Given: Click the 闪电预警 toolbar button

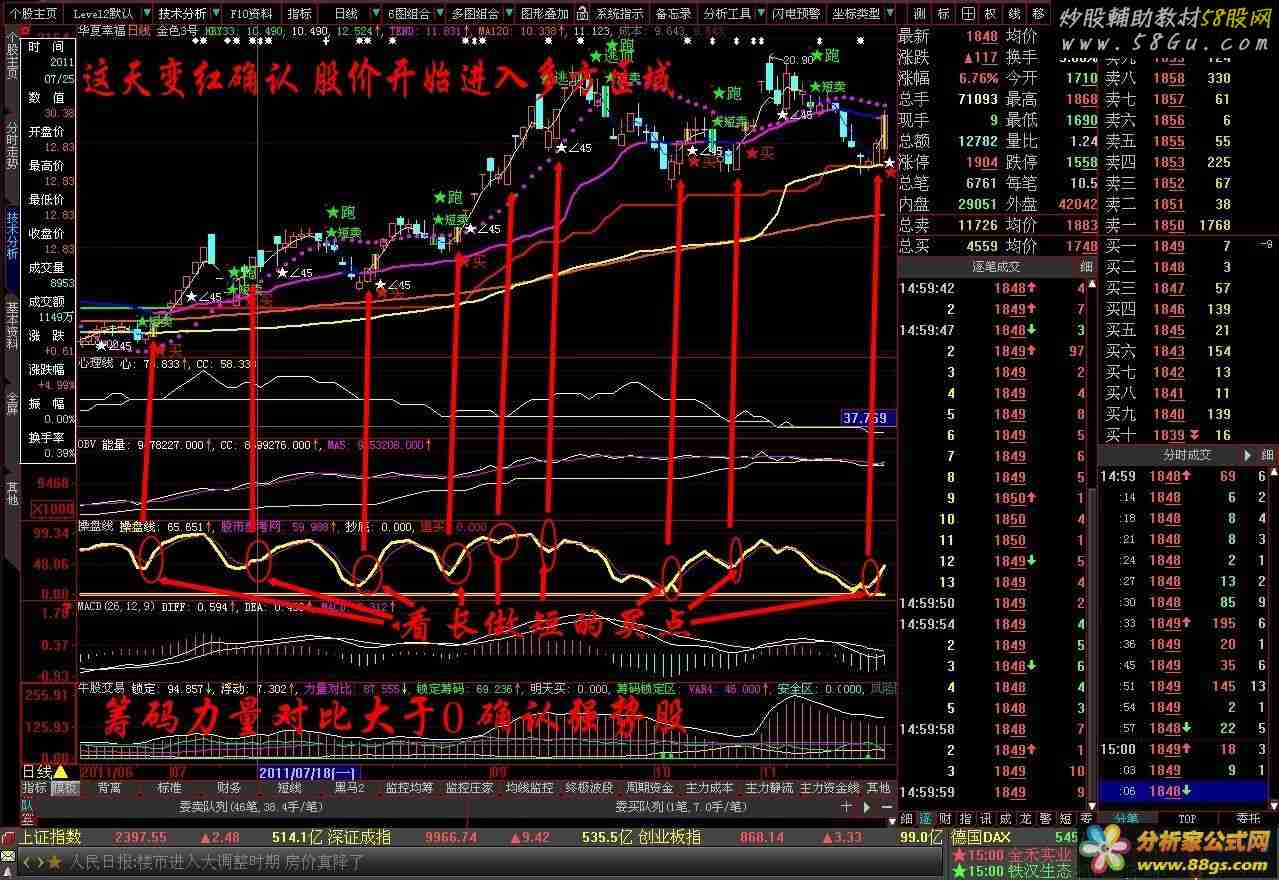Looking at the screenshot, I should 796,14.
